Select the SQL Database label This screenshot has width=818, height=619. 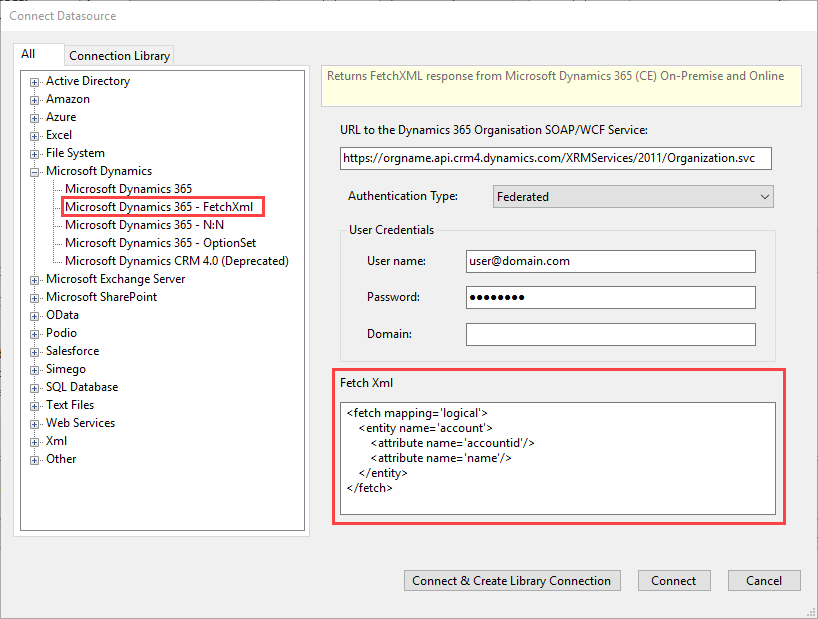[82, 387]
